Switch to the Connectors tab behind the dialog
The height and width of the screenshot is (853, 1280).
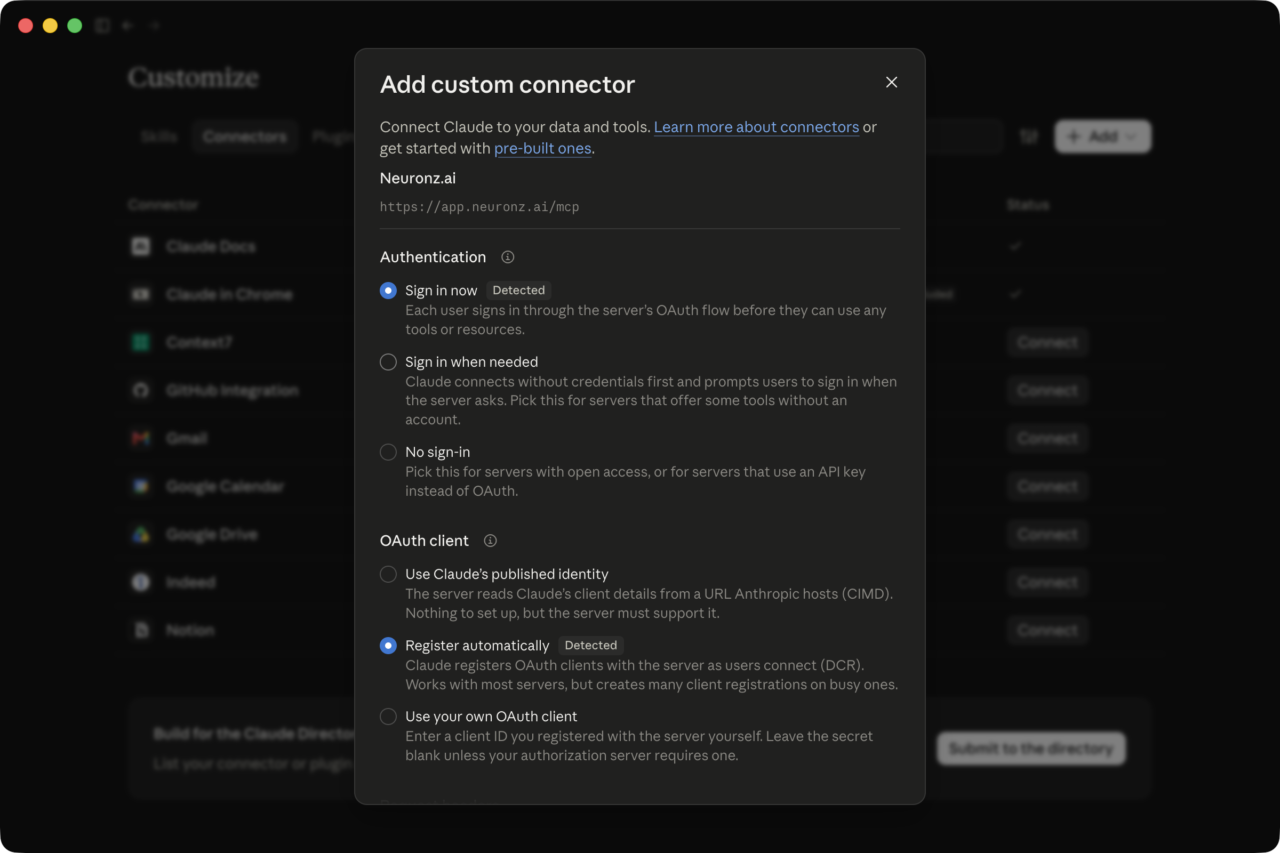click(245, 137)
